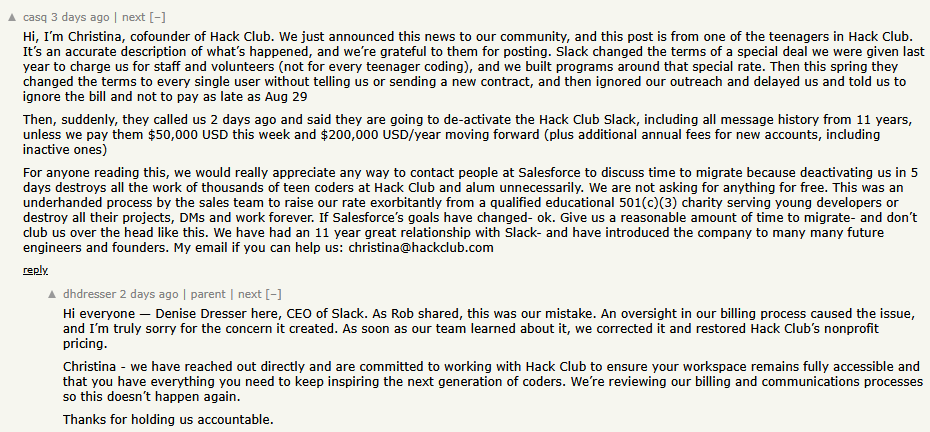Click paragraph starting 'Hi everyone — Denise Dresser'
Screen dimensions: 930x432
pos(492,328)
